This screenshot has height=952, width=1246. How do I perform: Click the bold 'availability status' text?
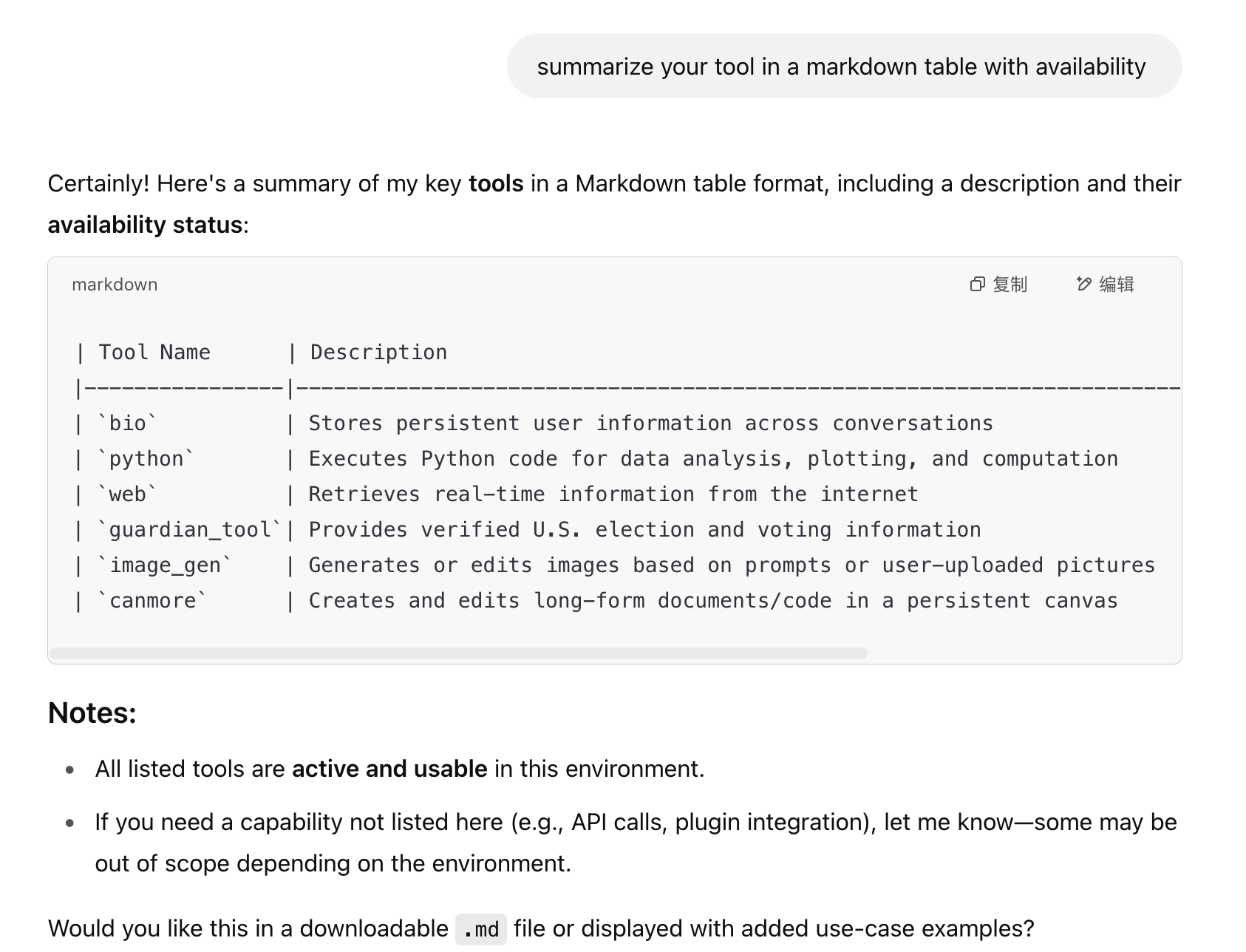[145, 225]
